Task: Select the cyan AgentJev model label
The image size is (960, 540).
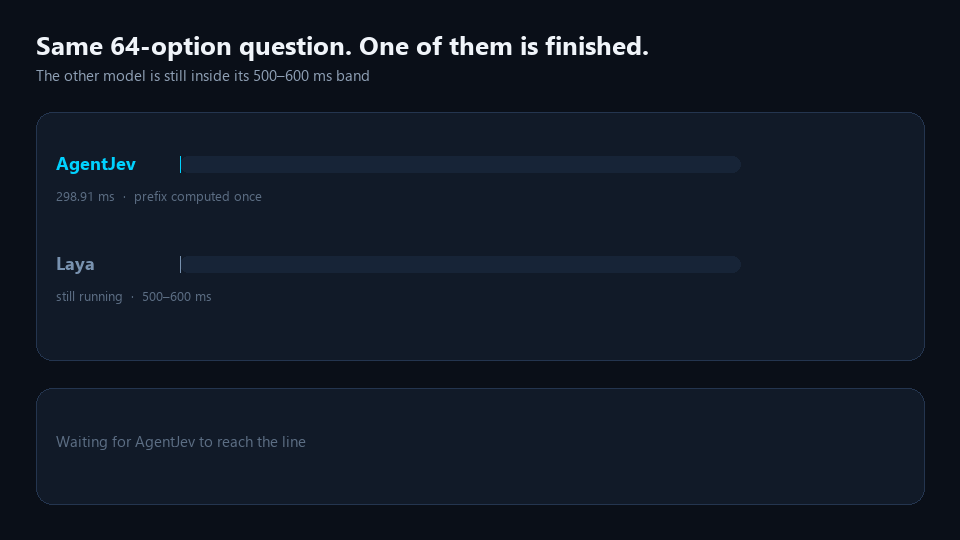Action: coord(96,164)
